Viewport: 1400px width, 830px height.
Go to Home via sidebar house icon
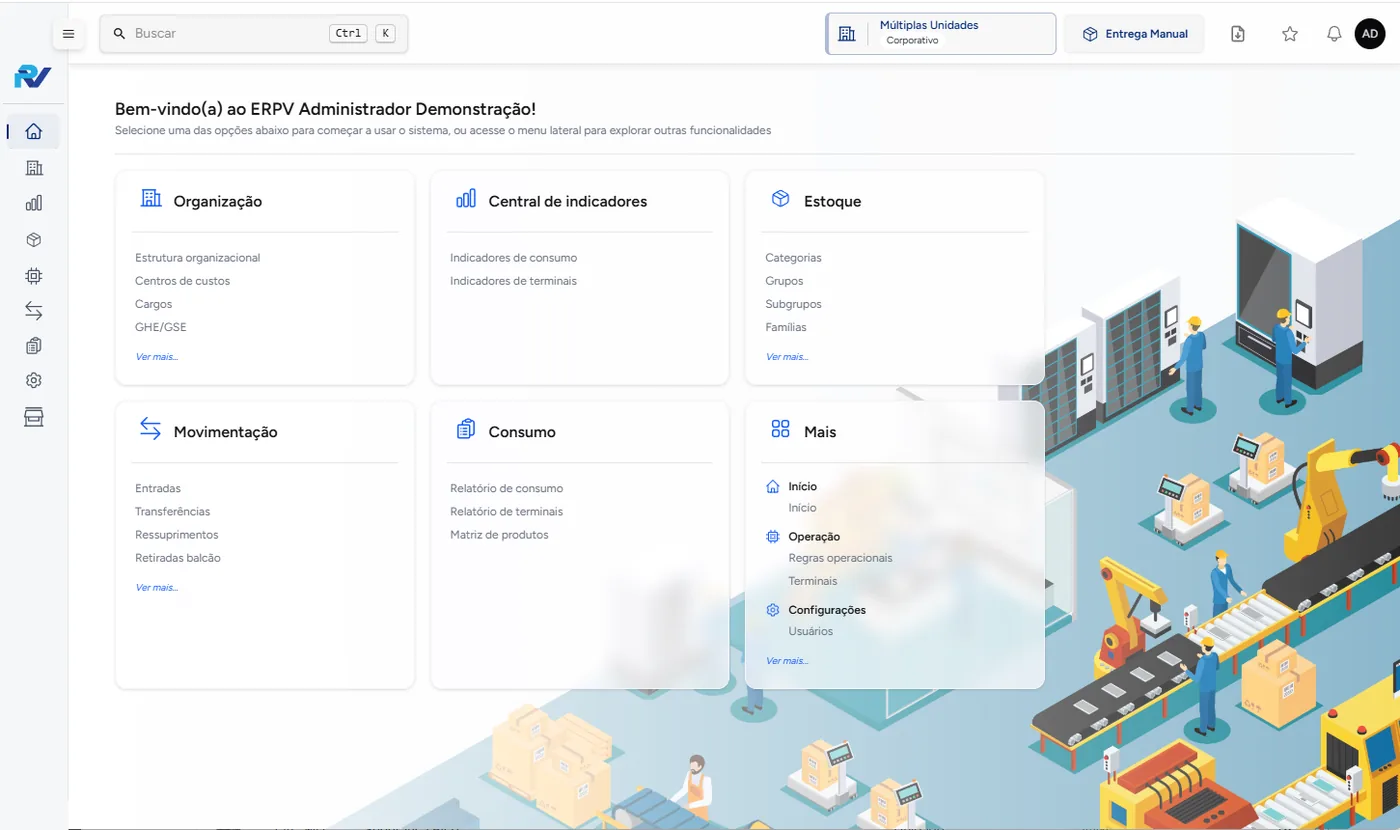(x=34, y=131)
